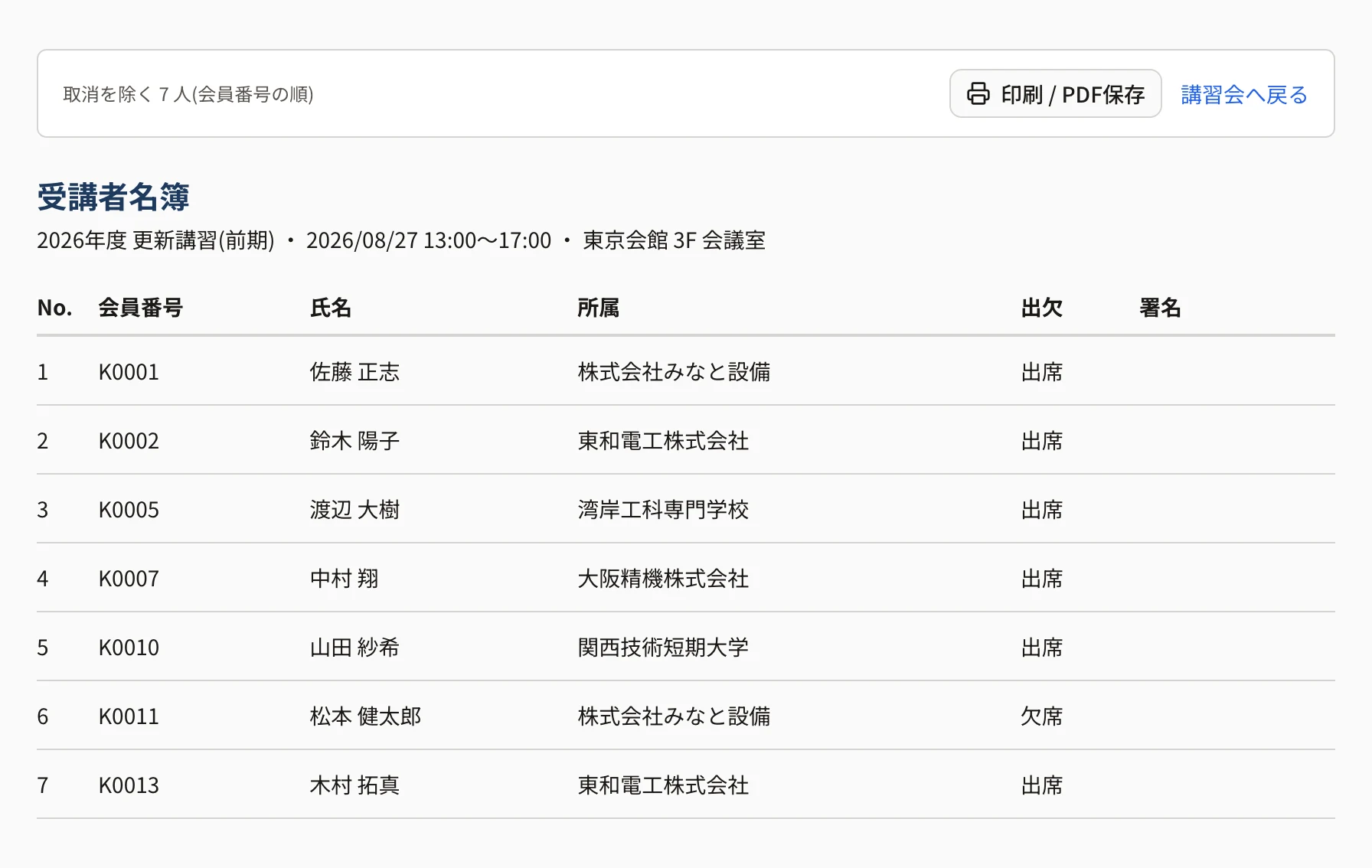The width and height of the screenshot is (1372, 868).
Task: Click the name 中村 翔
Action: 344,579
